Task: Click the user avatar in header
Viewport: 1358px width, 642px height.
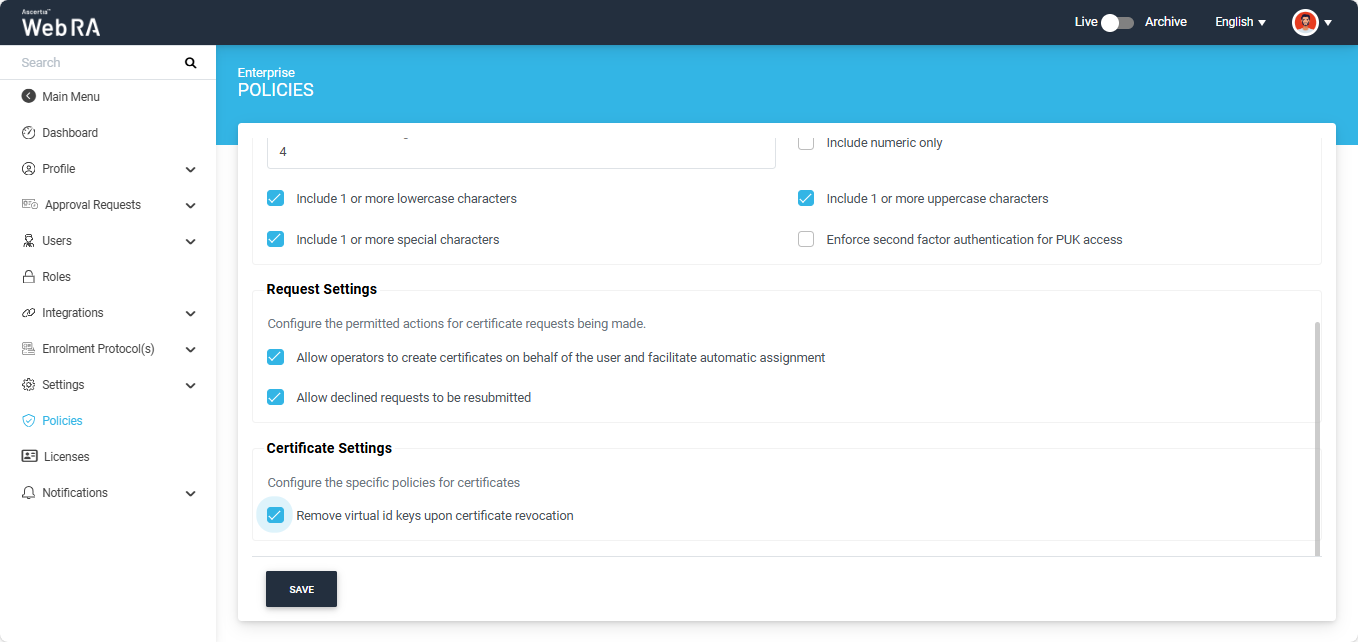Action: point(1304,22)
